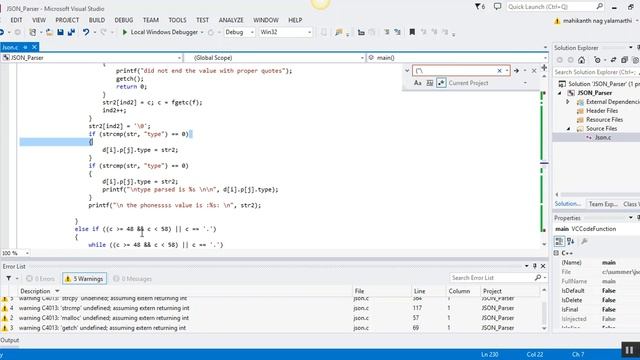Open the 100 % zoom dropdown
The width and height of the screenshot is (640, 360).
[x=27, y=253]
